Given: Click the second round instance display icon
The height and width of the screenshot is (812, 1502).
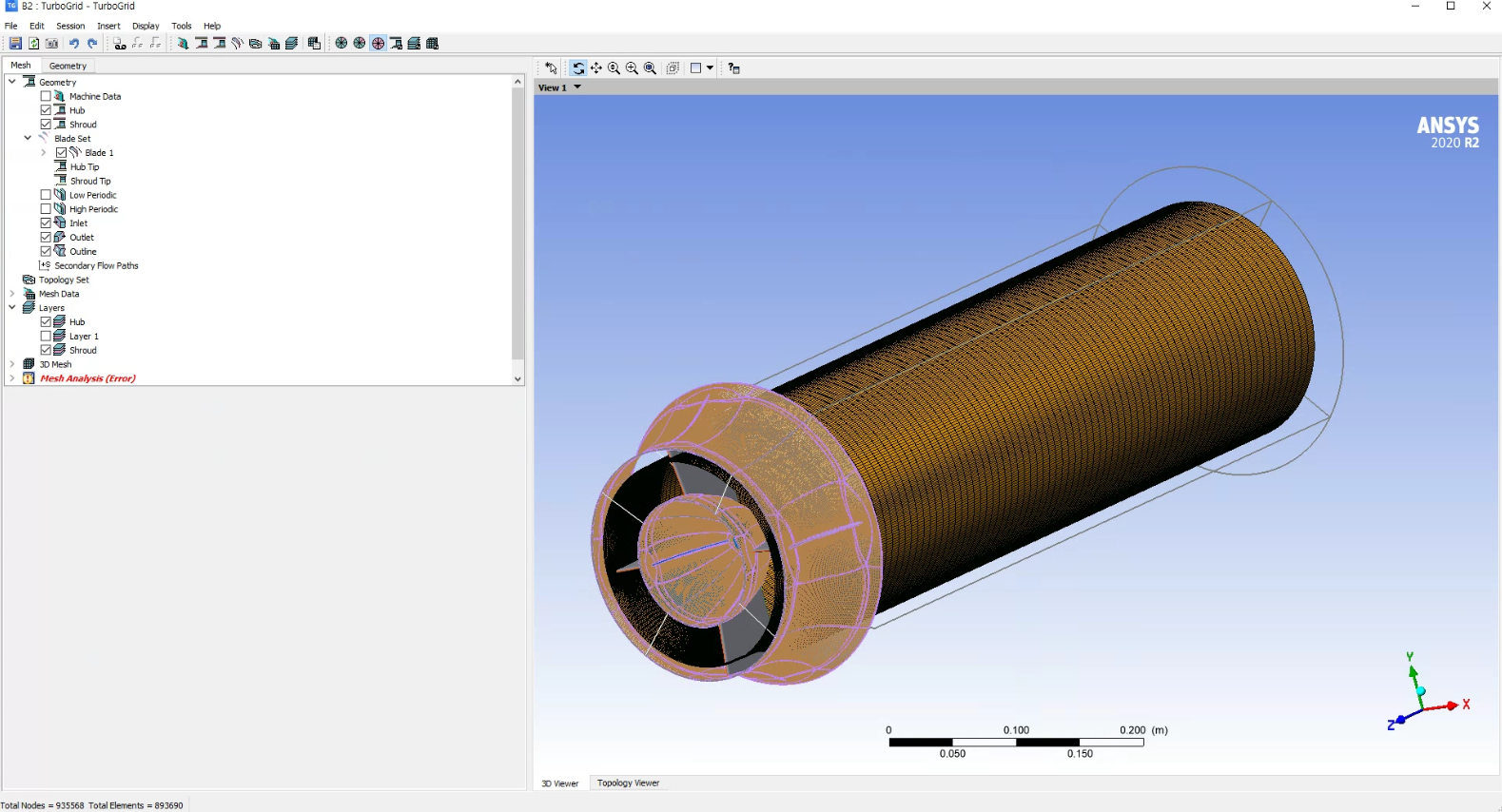Looking at the screenshot, I should point(360,43).
